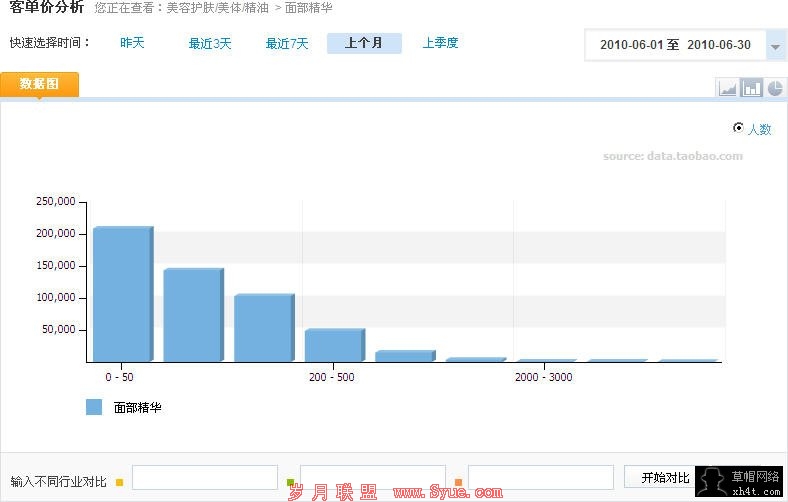Image resolution: width=788 pixels, height=502 pixels.
Task: Focus the first industry comparison input
Action: pos(204,478)
